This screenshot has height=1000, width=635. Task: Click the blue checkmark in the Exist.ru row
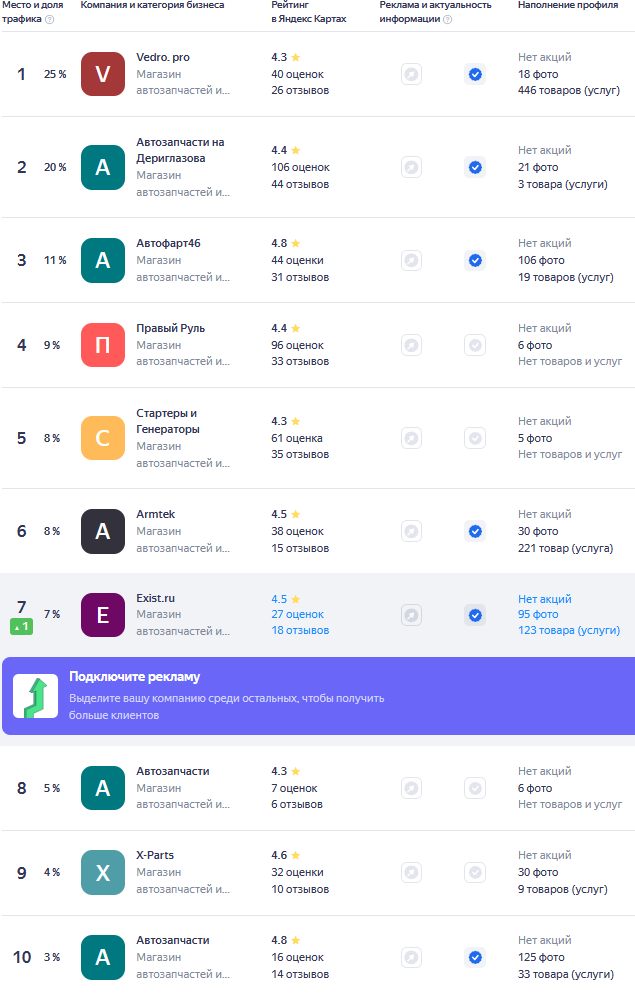coord(475,615)
